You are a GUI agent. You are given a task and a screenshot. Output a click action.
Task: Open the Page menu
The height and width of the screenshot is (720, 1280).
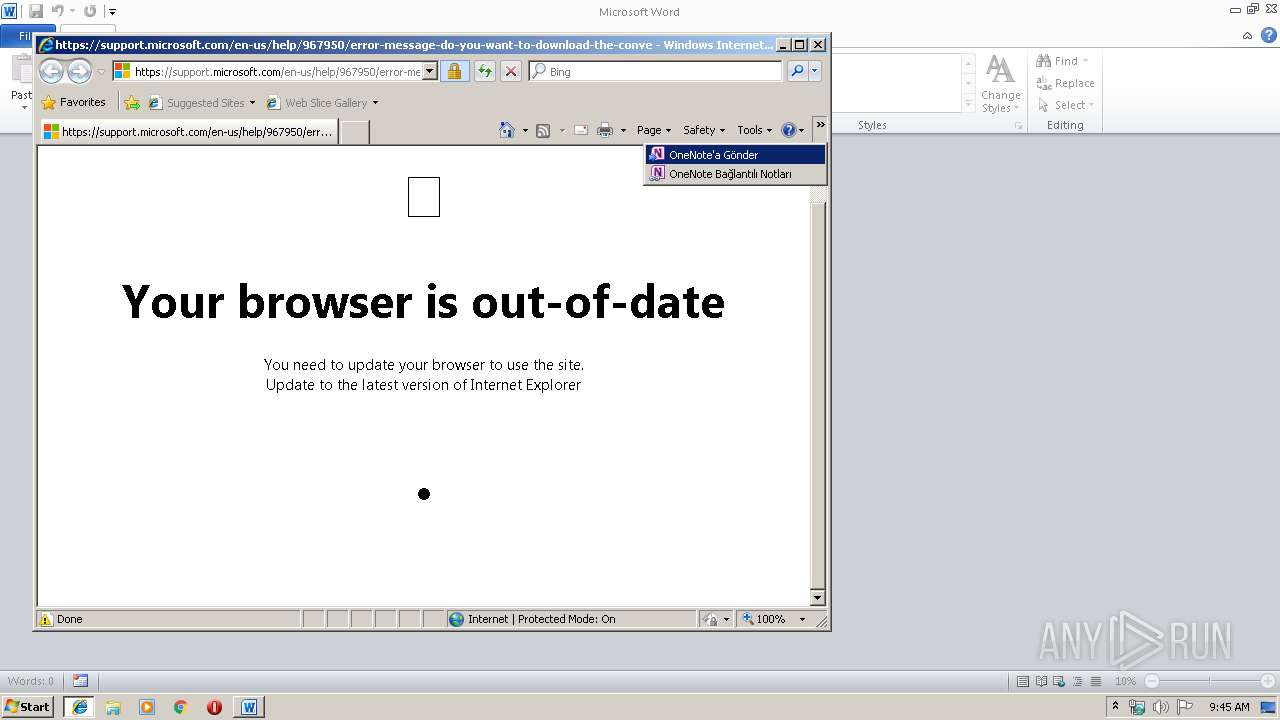tap(654, 130)
